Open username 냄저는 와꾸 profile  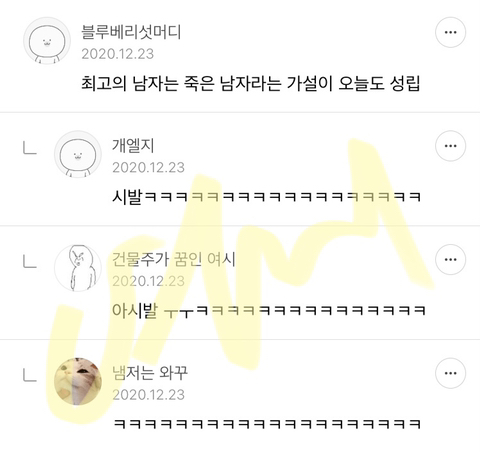coord(150,373)
